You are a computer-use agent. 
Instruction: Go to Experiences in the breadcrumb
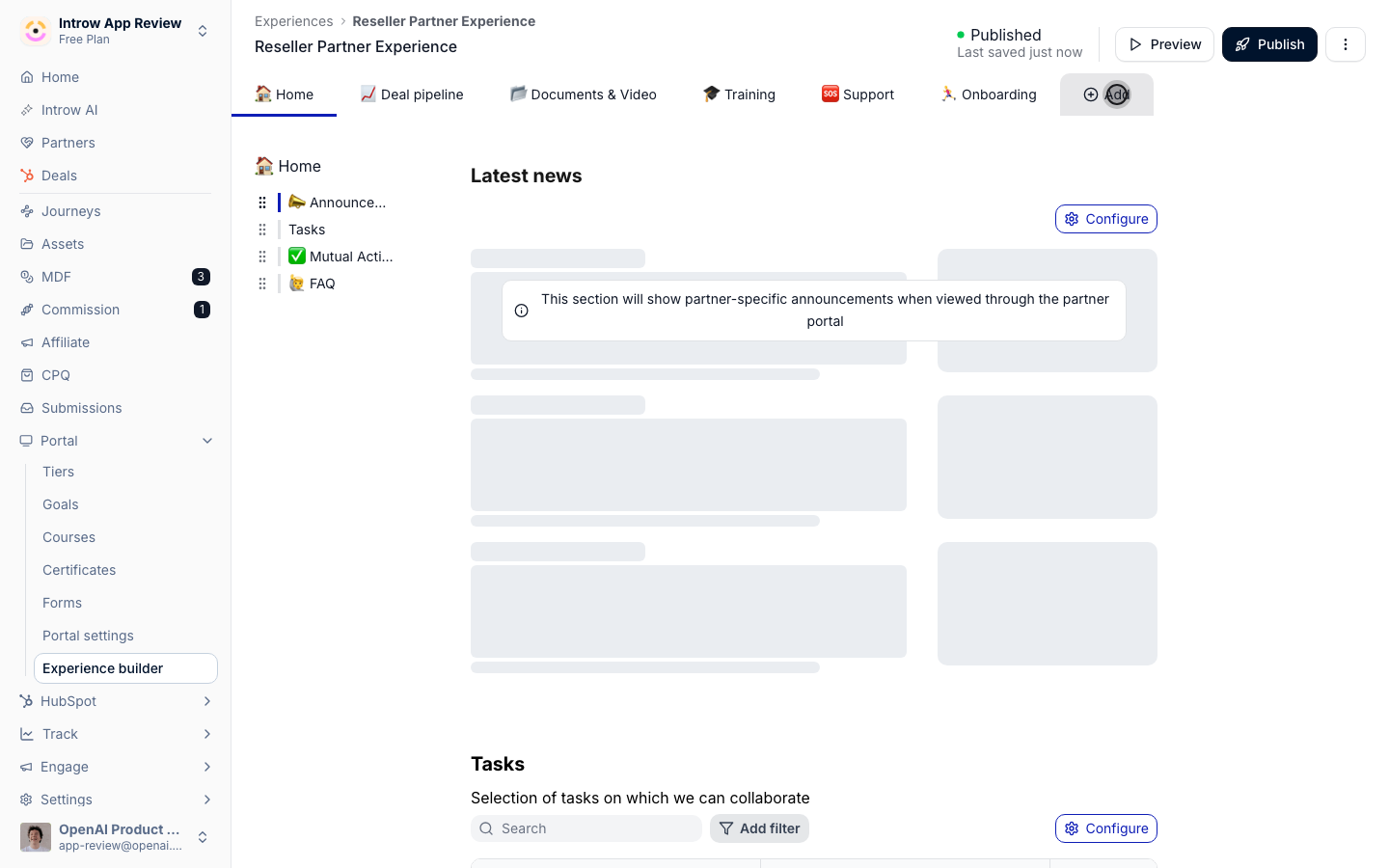point(293,21)
